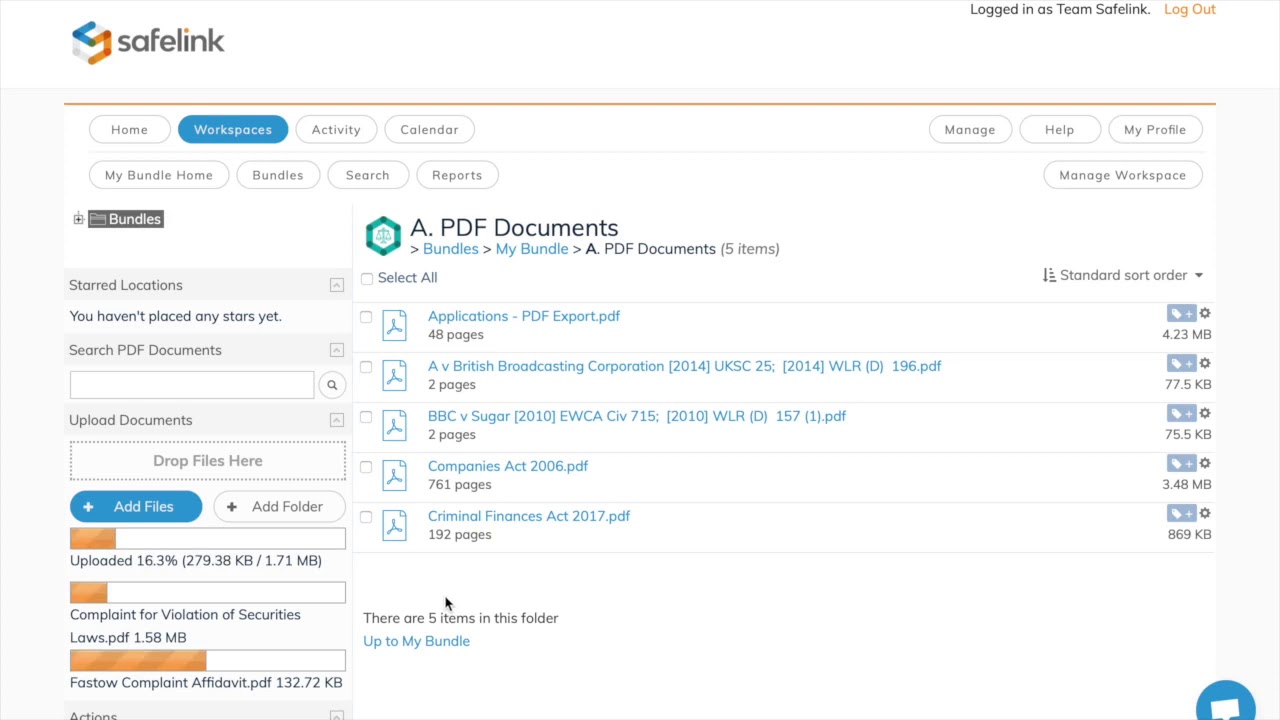This screenshot has height=720, width=1280.
Task: Collapse the Search PDF Documents panel
Action: [x=337, y=350]
